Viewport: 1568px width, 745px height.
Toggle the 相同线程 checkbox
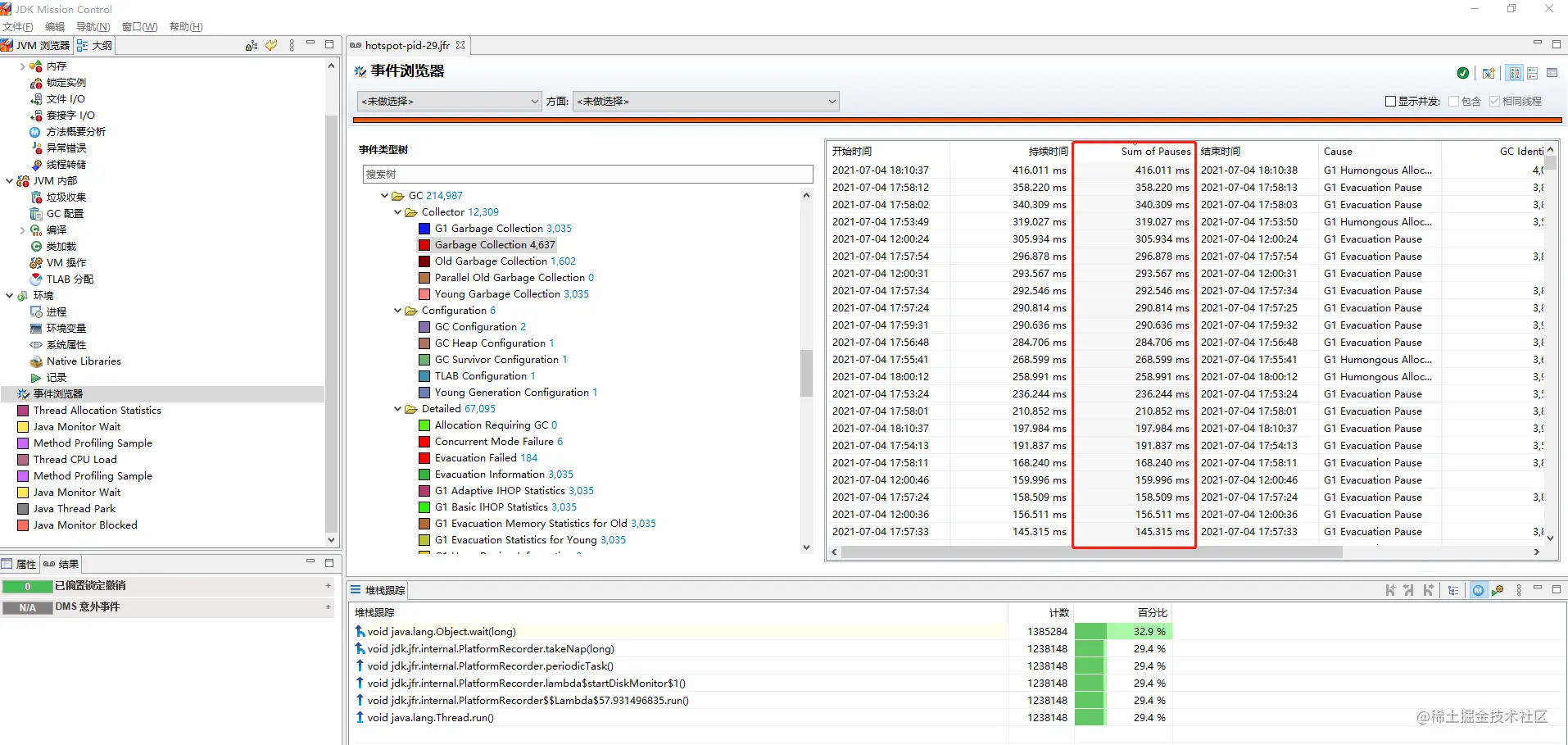click(x=1495, y=102)
